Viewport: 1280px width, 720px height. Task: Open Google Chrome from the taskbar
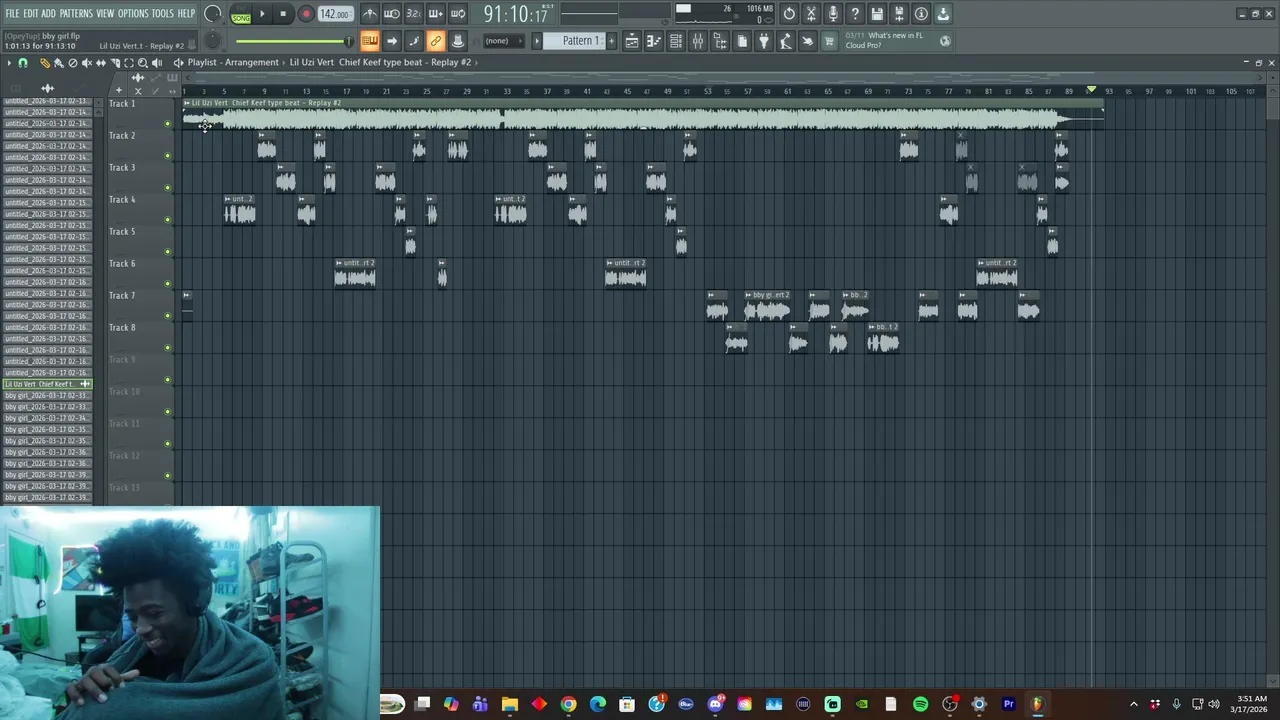(x=568, y=704)
